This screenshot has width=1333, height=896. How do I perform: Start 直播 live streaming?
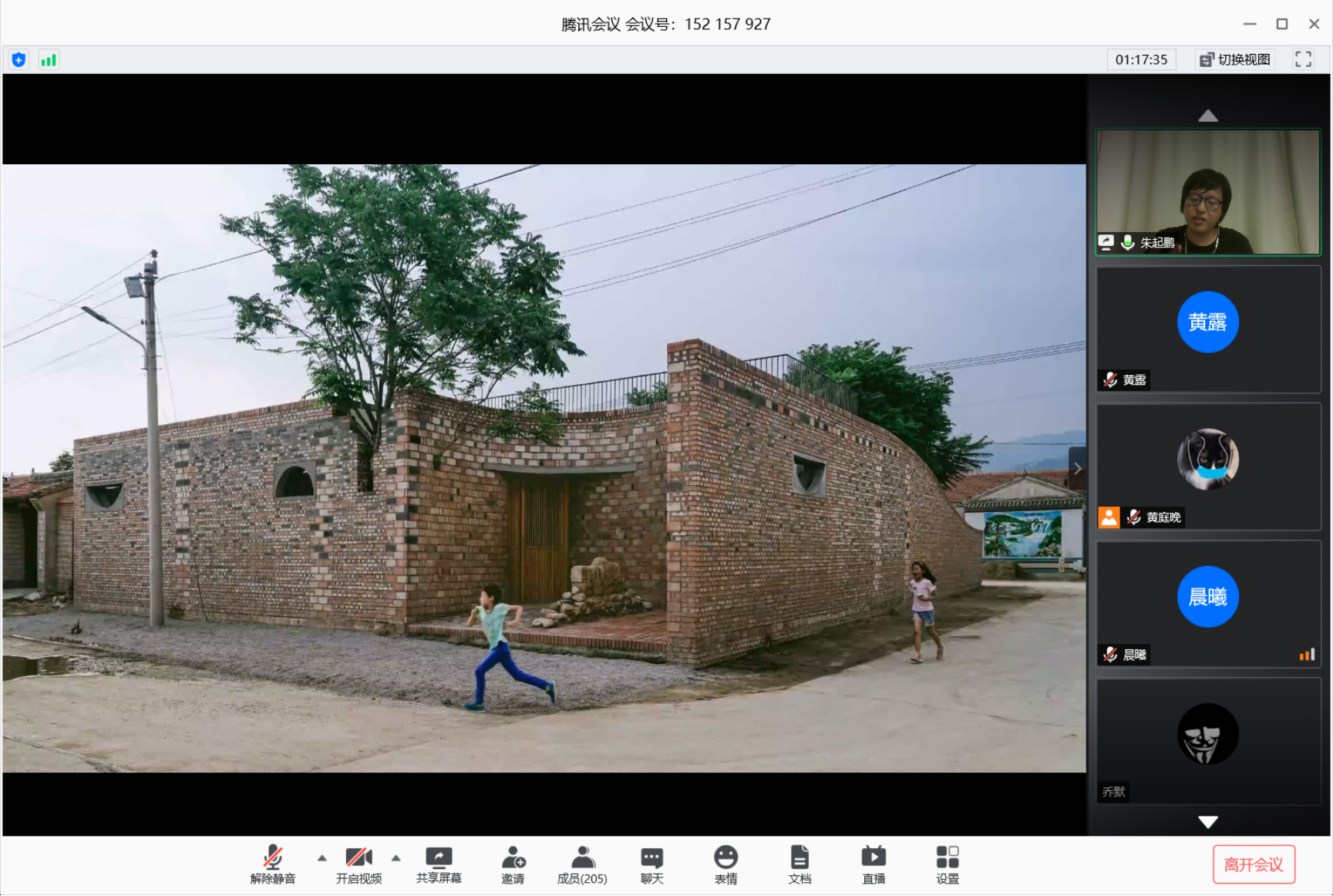(x=874, y=864)
